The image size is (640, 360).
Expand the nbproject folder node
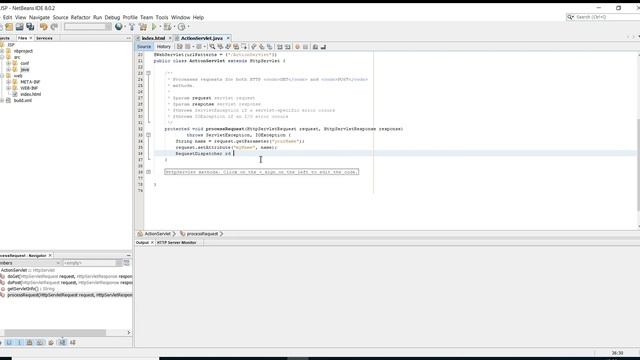click(x=2, y=51)
